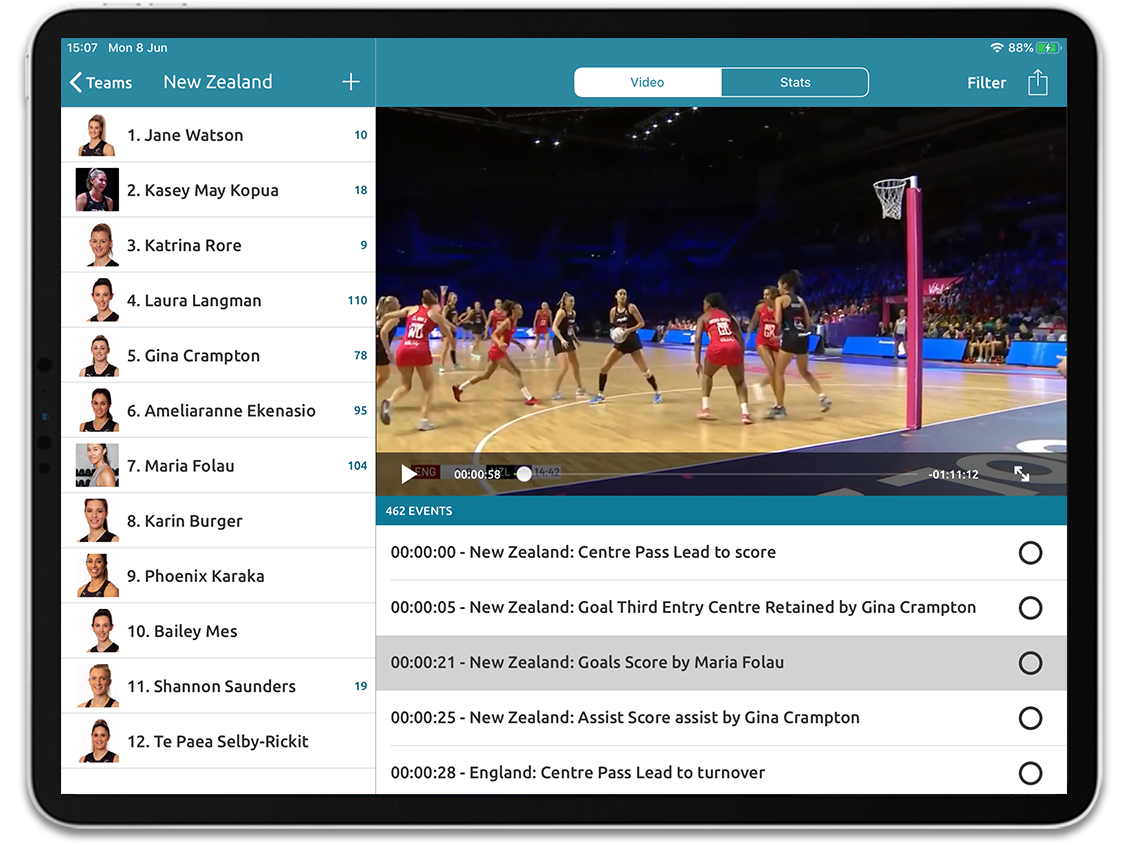Viewport: 1131px width, 845px height.
Task: Tap Phoenix Karaka's avatar in the roster
Action: (96, 575)
